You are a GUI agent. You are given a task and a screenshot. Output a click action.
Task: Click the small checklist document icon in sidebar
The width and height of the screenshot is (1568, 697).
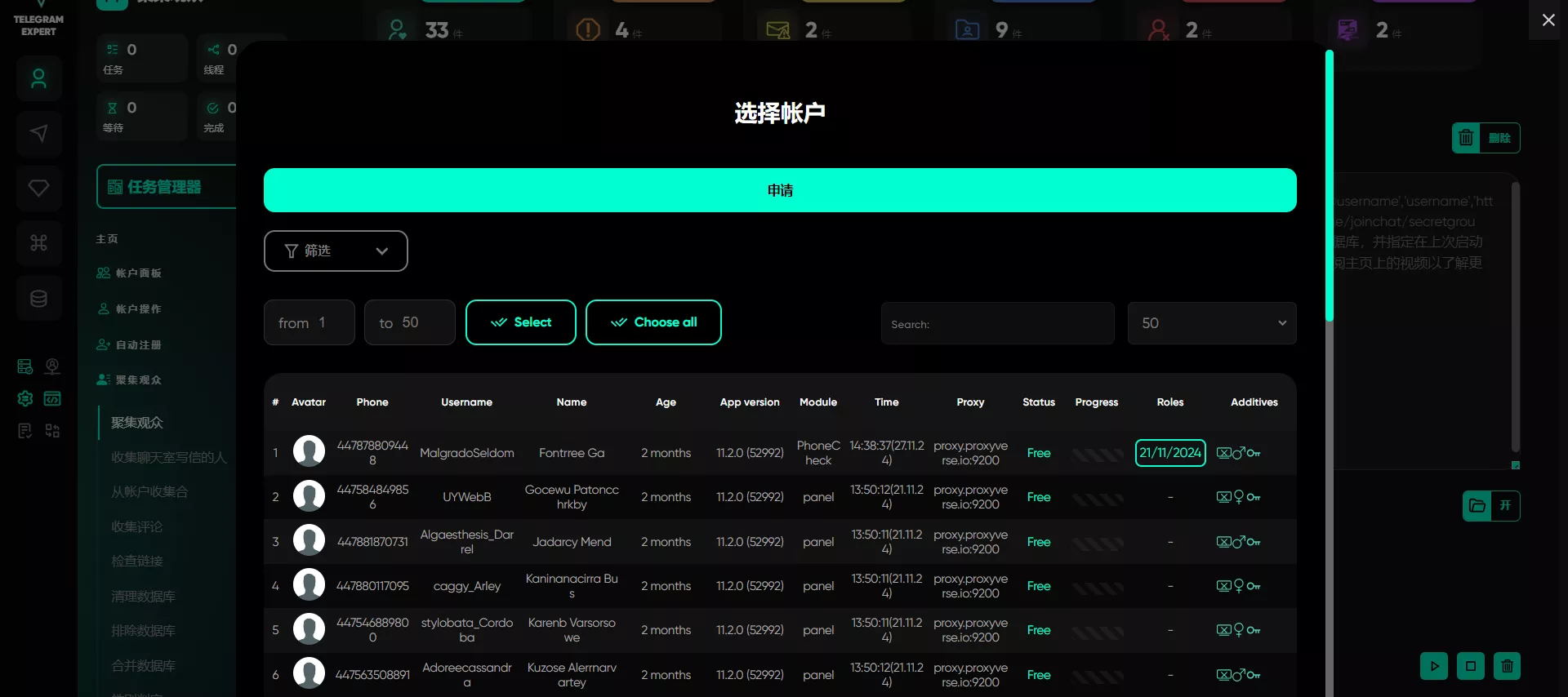pos(25,431)
